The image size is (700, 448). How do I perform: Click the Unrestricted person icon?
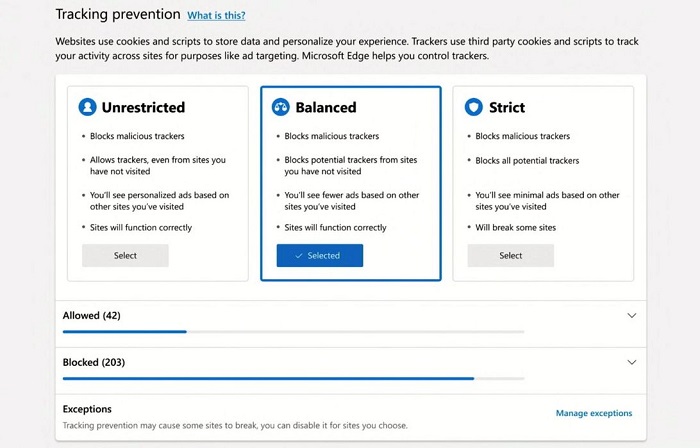pyautogui.click(x=88, y=107)
